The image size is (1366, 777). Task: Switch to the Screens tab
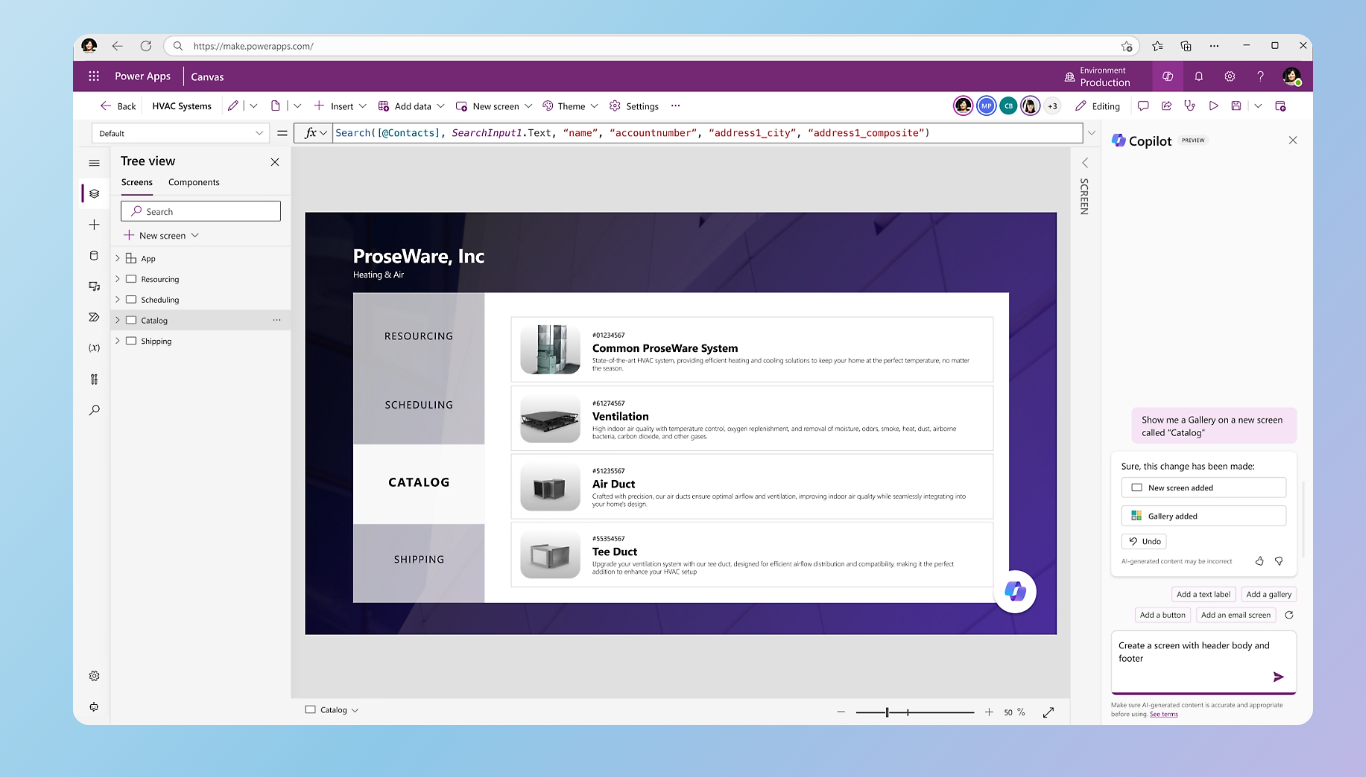click(137, 182)
